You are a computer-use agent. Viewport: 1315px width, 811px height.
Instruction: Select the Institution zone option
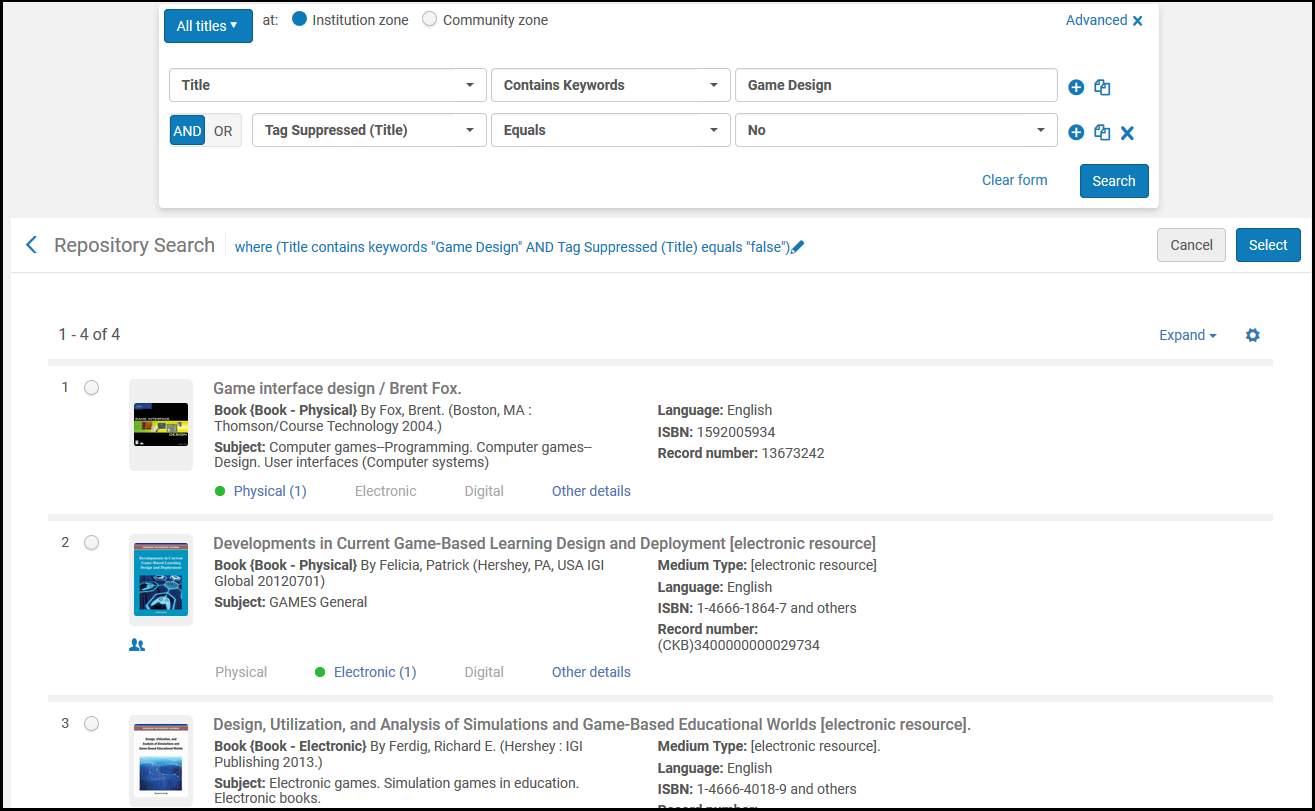tap(299, 19)
